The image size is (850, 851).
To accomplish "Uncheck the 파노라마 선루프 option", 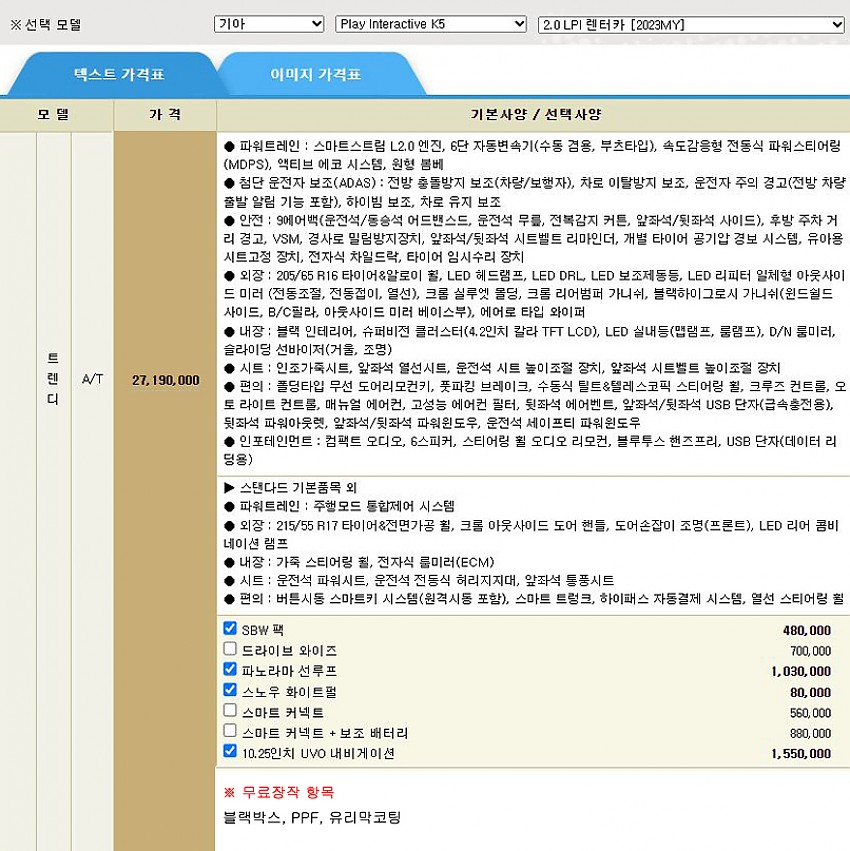I will [x=231, y=670].
